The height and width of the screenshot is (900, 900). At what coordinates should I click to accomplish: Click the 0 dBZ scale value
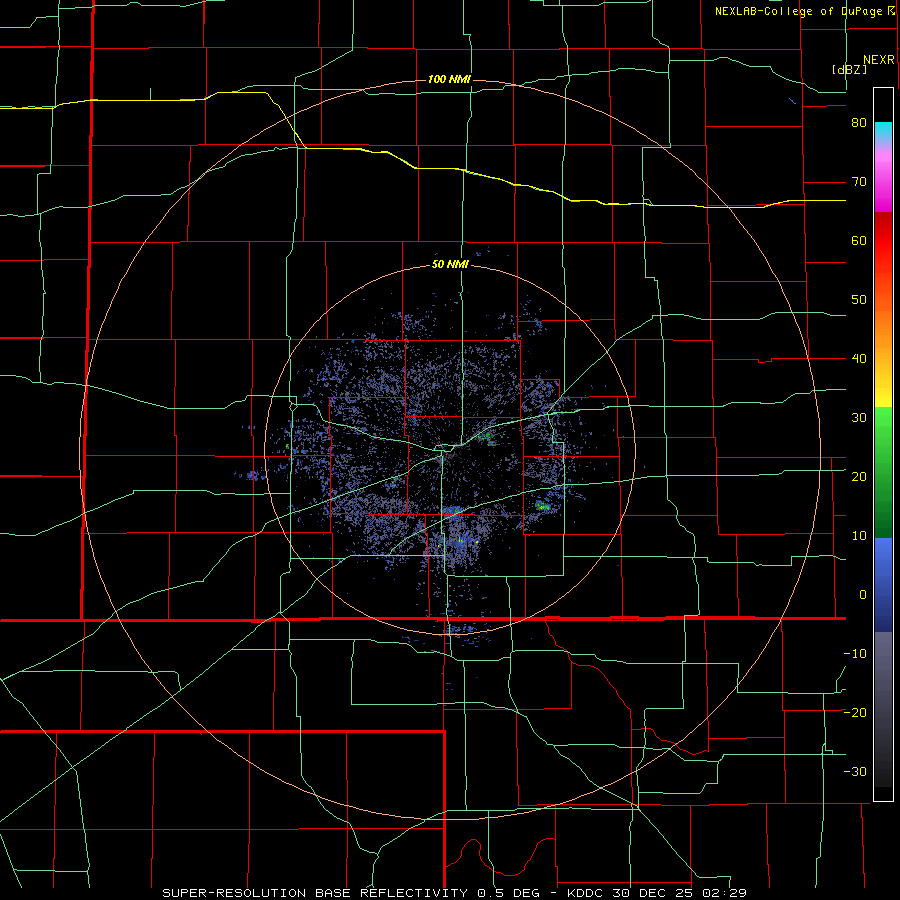point(863,595)
